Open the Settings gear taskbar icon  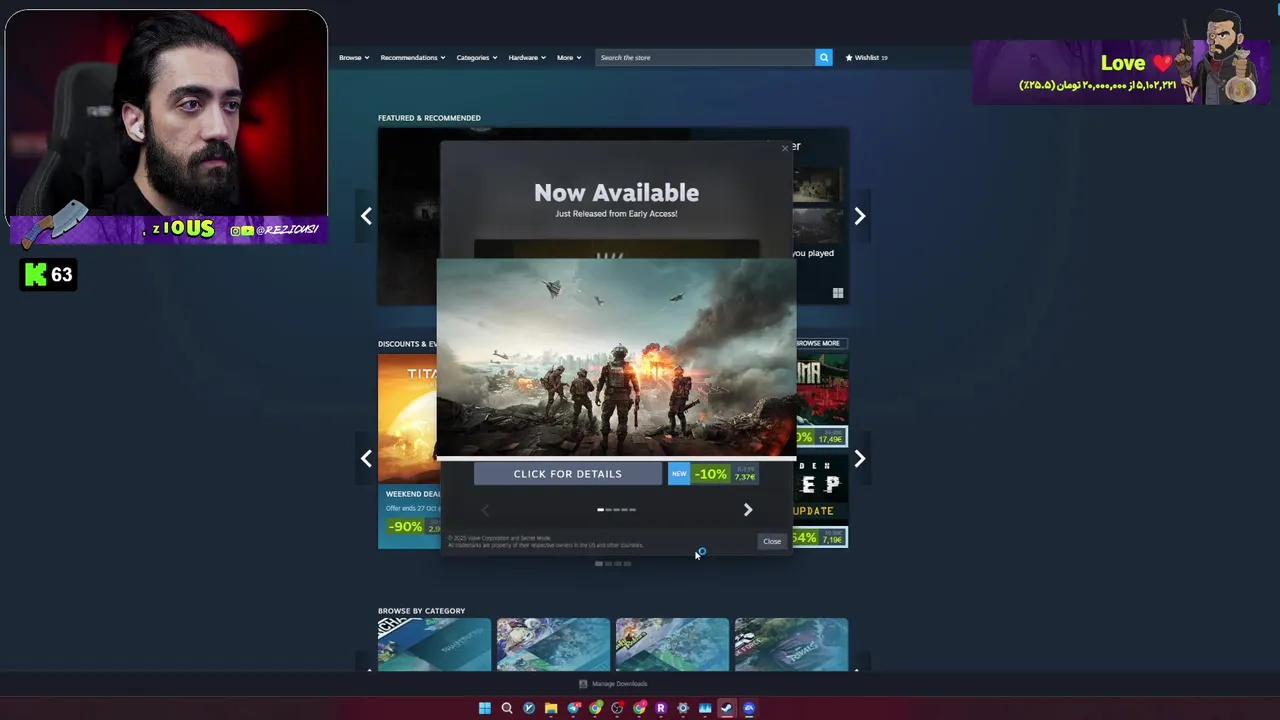683,708
